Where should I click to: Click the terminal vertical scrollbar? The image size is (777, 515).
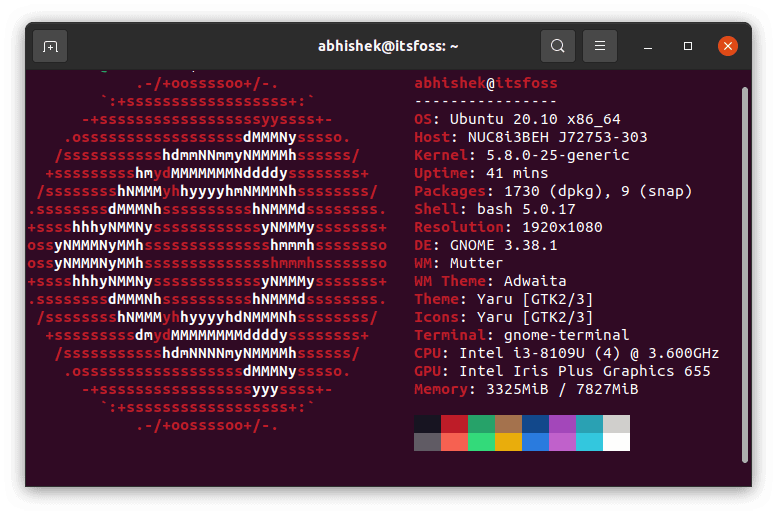(x=744, y=275)
